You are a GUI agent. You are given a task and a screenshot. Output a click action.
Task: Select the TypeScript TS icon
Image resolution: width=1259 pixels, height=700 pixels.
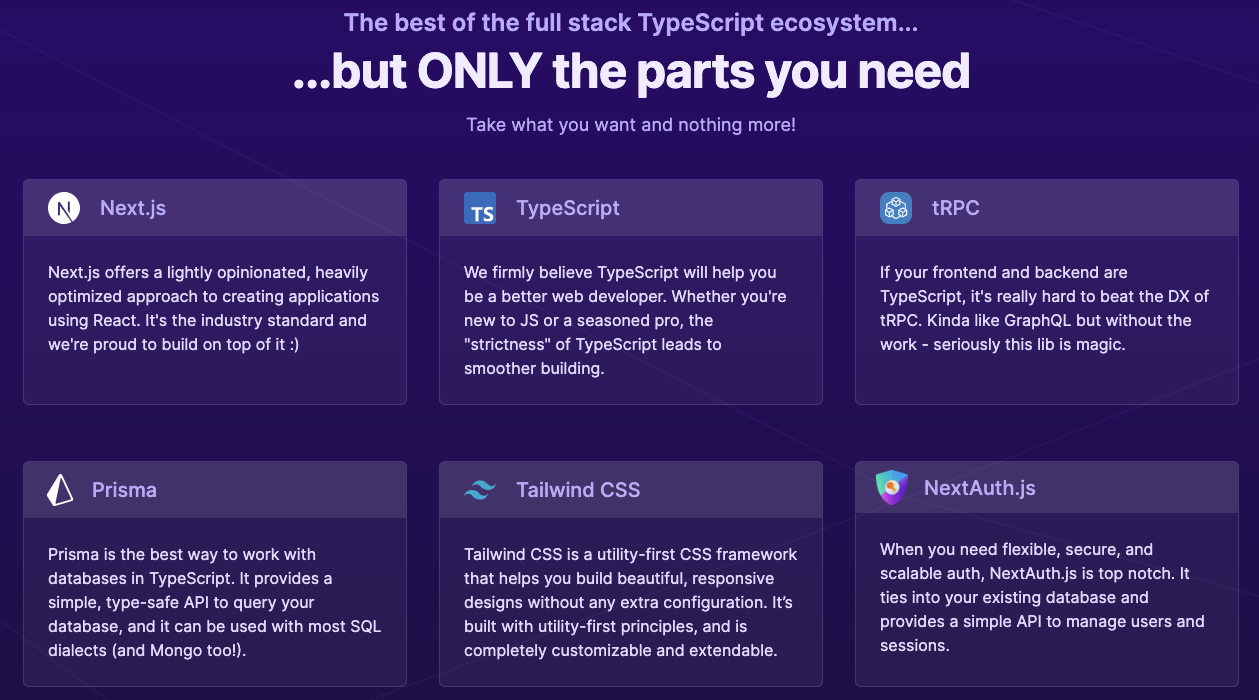[479, 208]
